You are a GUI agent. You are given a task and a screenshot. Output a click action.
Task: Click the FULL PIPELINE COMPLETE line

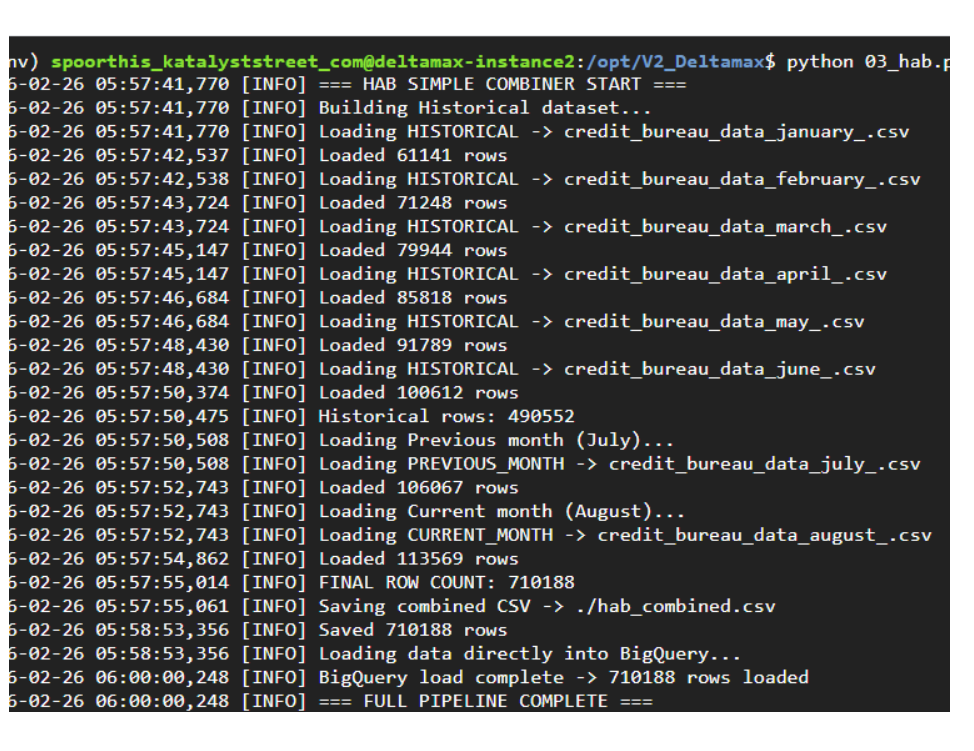tap(485, 701)
